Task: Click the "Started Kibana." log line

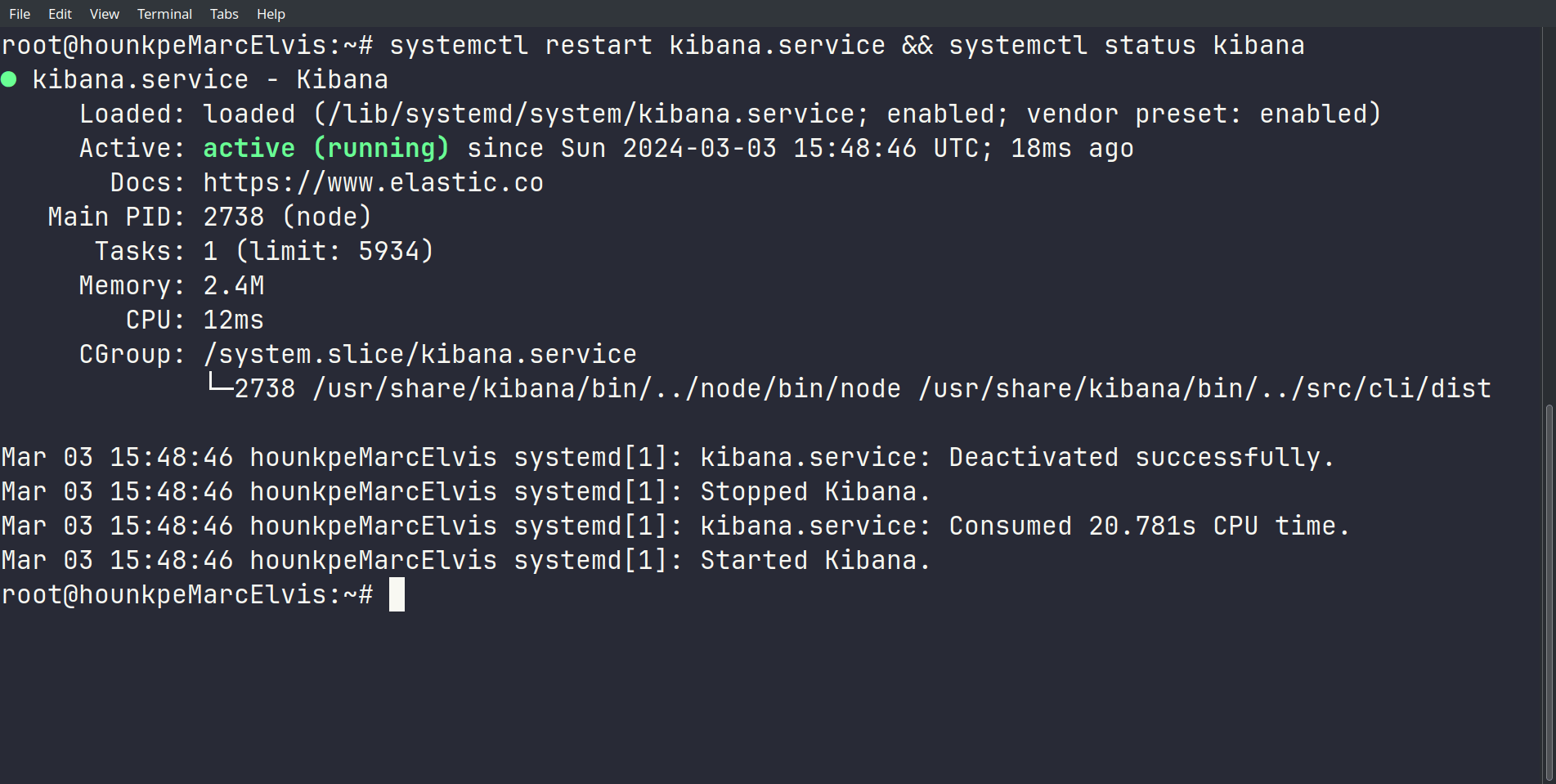Action: (814, 560)
